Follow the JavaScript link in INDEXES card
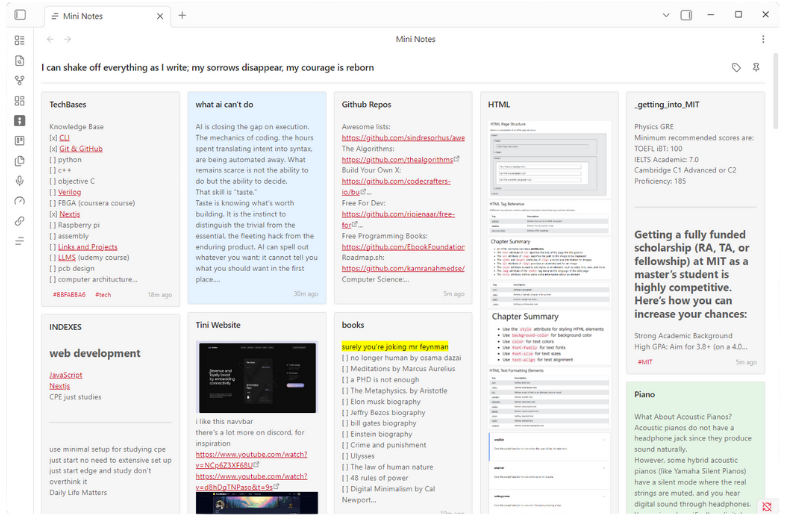This screenshot has width=787, height=519. click(x=66, y=375)
